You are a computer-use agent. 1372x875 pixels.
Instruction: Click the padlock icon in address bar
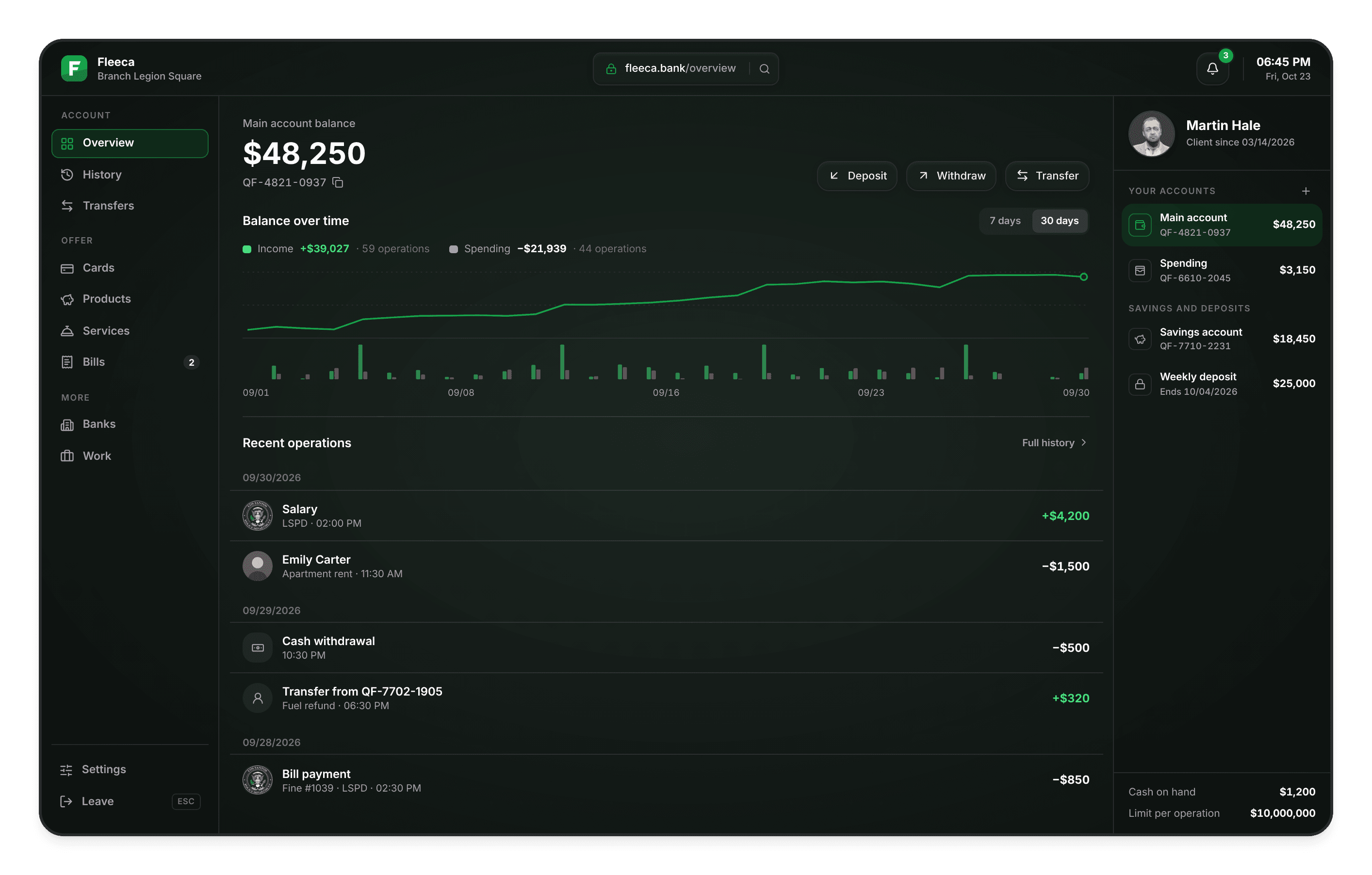(x=611, y=69)
